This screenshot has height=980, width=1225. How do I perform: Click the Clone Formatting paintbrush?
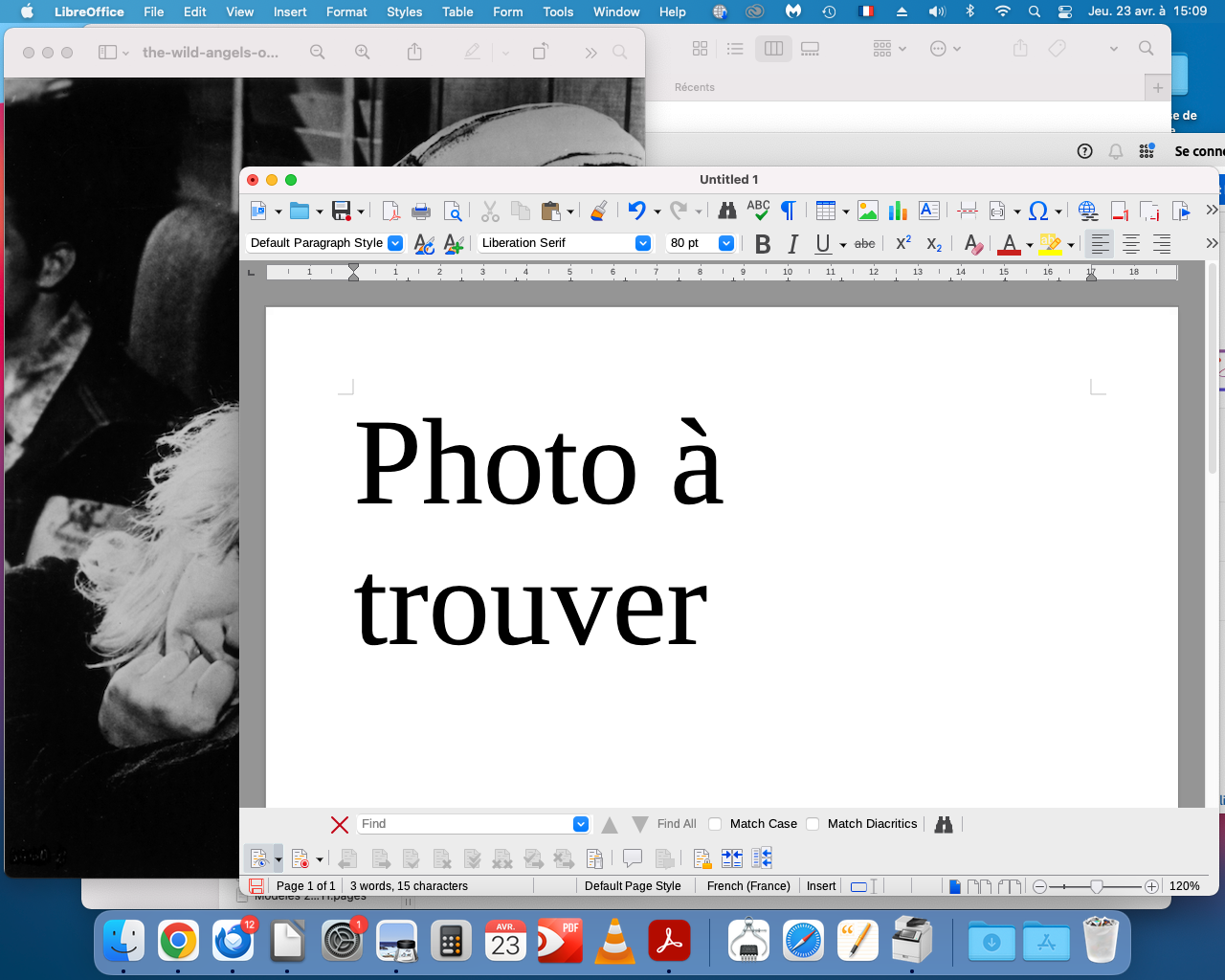click(x=599, y=211)
